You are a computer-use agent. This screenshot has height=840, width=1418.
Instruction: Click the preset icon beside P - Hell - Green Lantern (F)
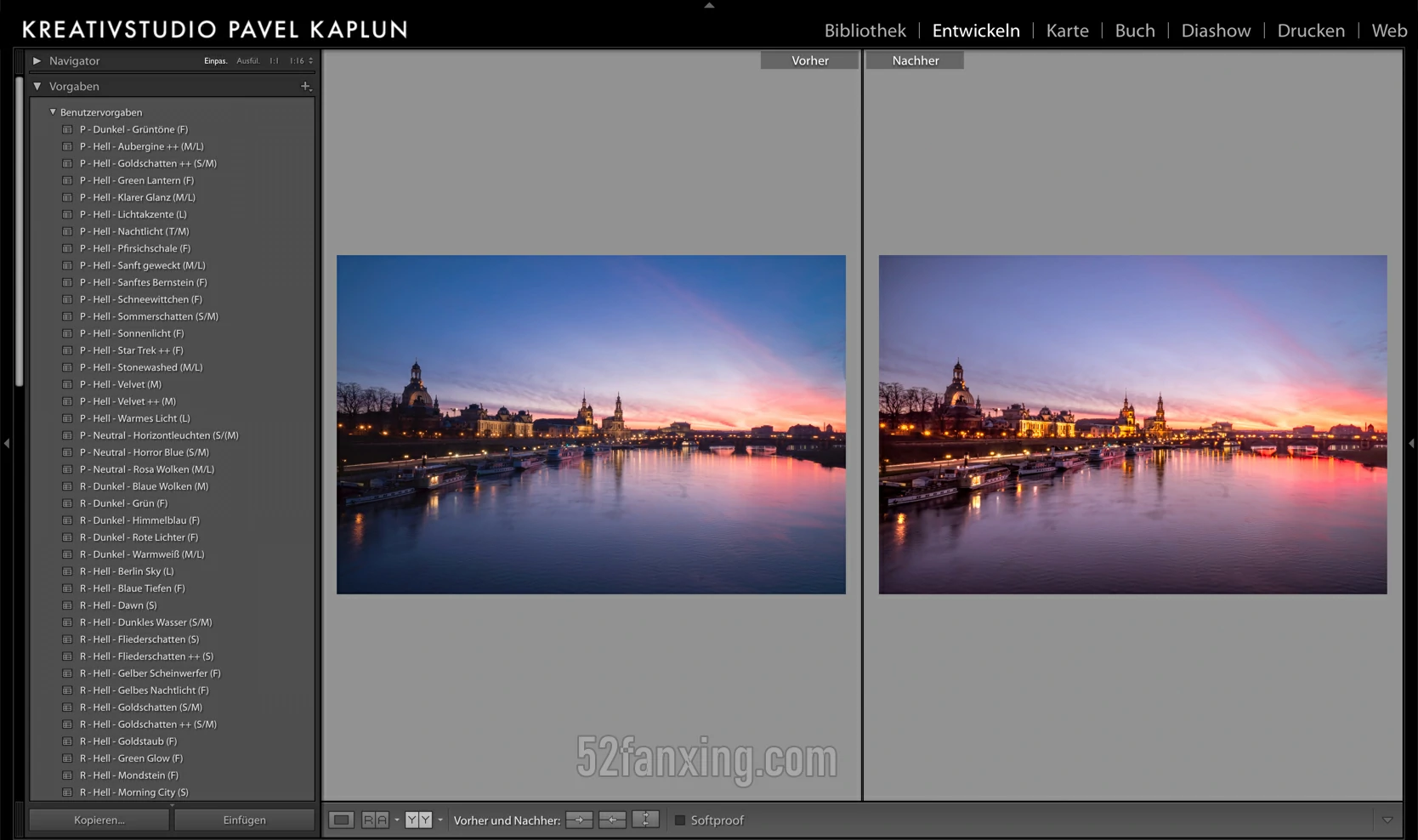tap(67, 180)
